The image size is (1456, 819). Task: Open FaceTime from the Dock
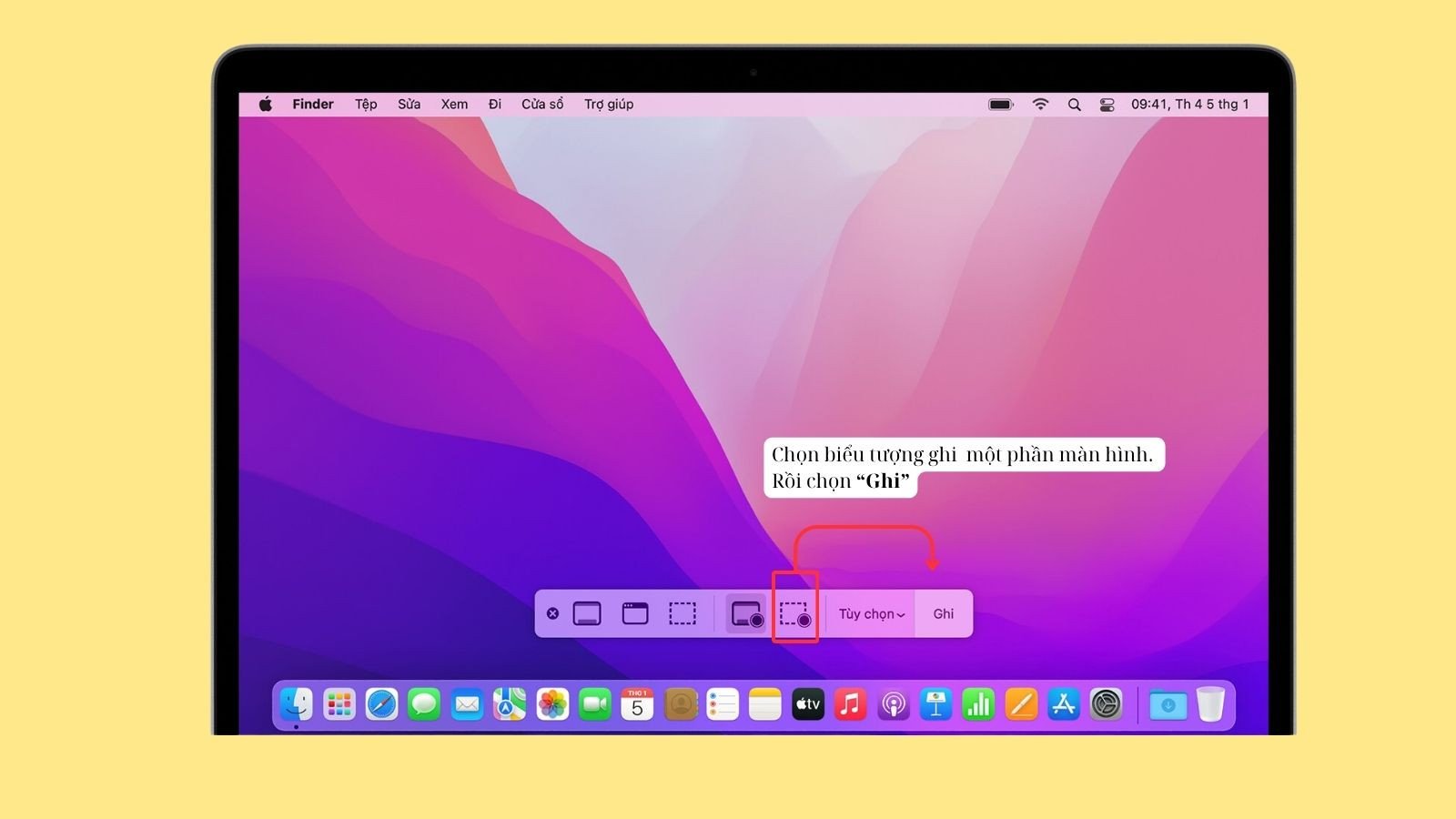coord(594,703)
